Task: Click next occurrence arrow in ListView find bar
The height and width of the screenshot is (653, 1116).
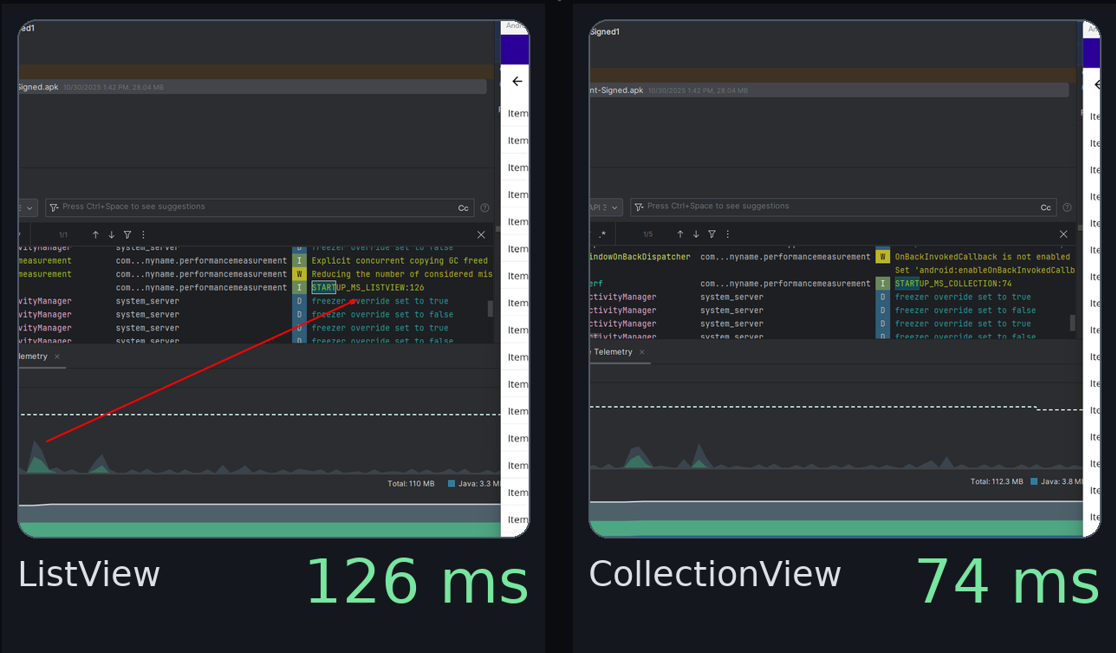Action: coord(111,235)
